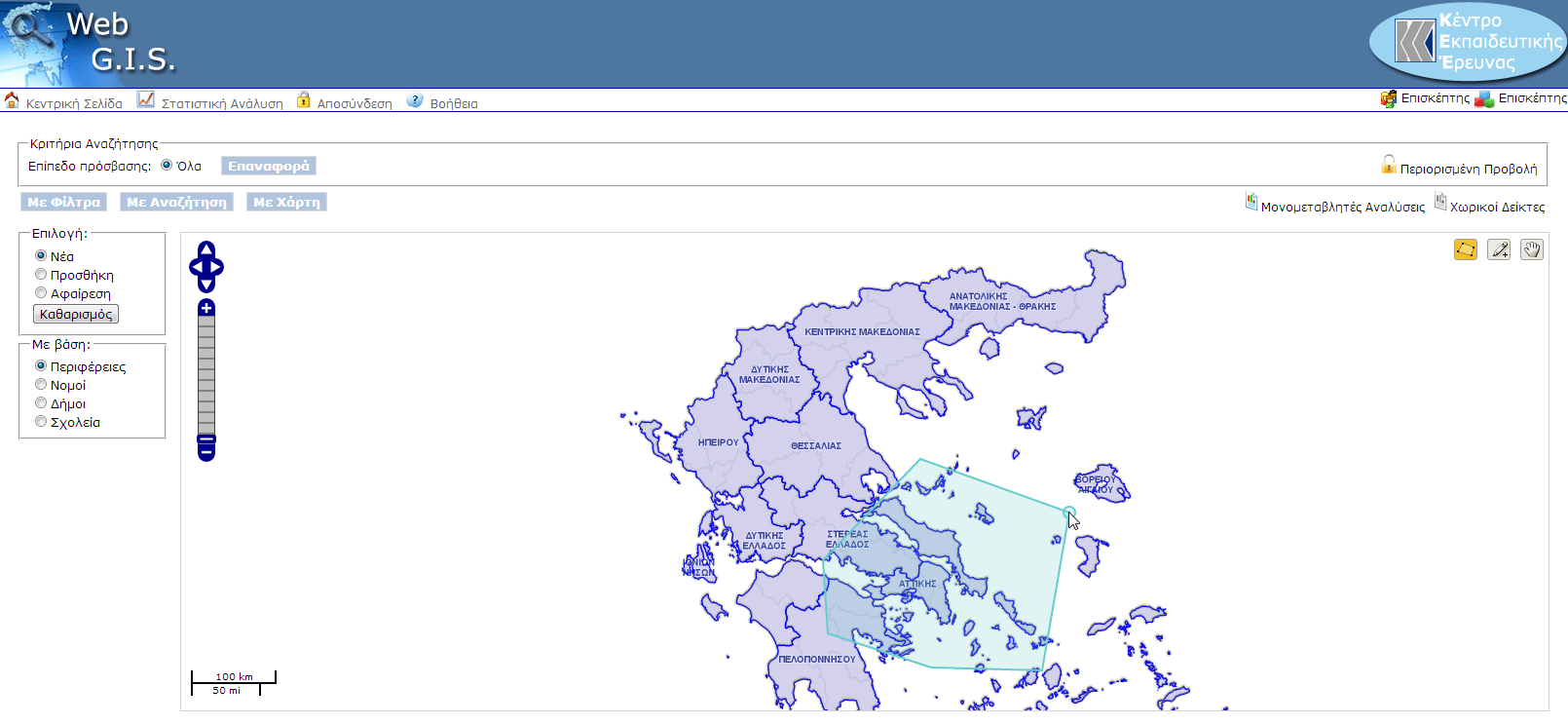Click the ΣΤΕΡΕΑΣ ΕΛΛΑΔΟΣ region on map
This screenshot has width=1568, height=724.
pos(847,539)
